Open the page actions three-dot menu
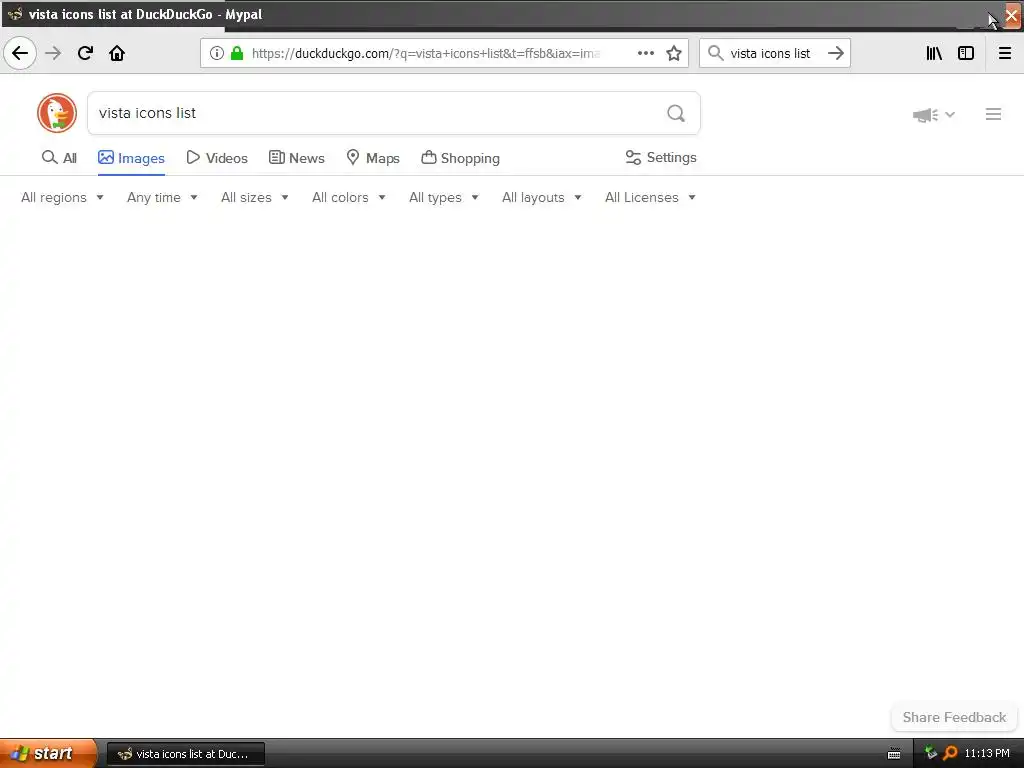This screenshot has width=1024, height=768. [646, 53]
